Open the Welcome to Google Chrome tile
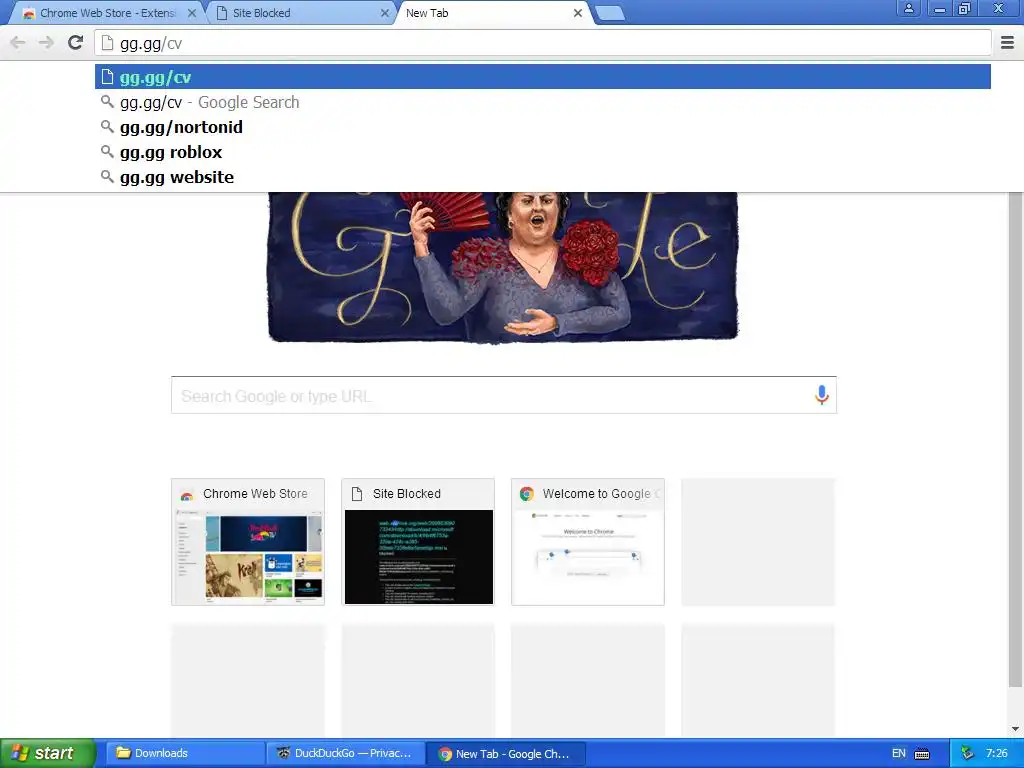Image resolution: width=1024 pixels, height=768 pixels. 588,542
